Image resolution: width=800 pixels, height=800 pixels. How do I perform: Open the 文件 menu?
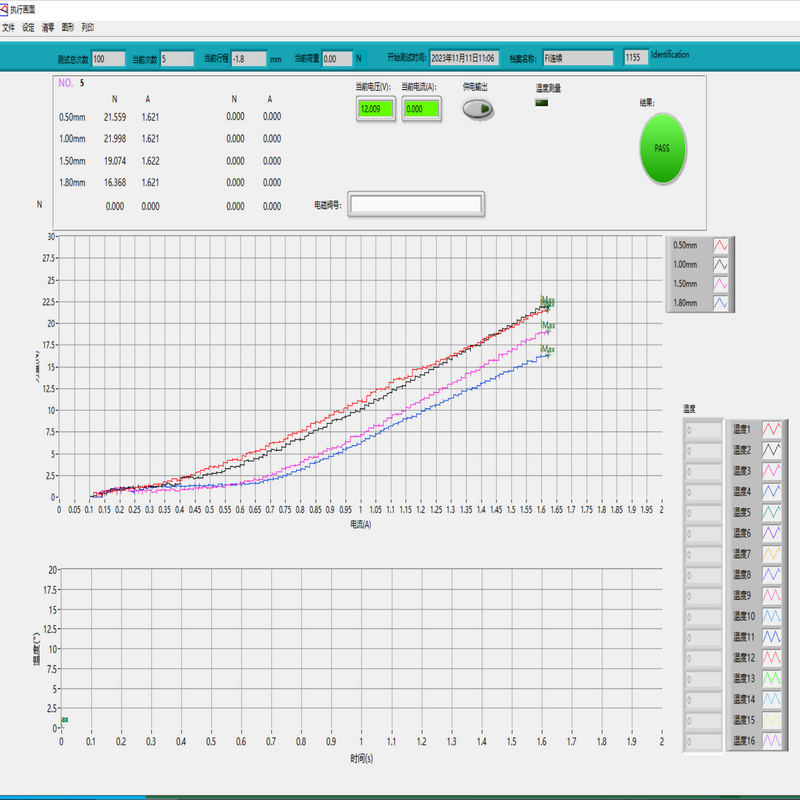(9, 28)
